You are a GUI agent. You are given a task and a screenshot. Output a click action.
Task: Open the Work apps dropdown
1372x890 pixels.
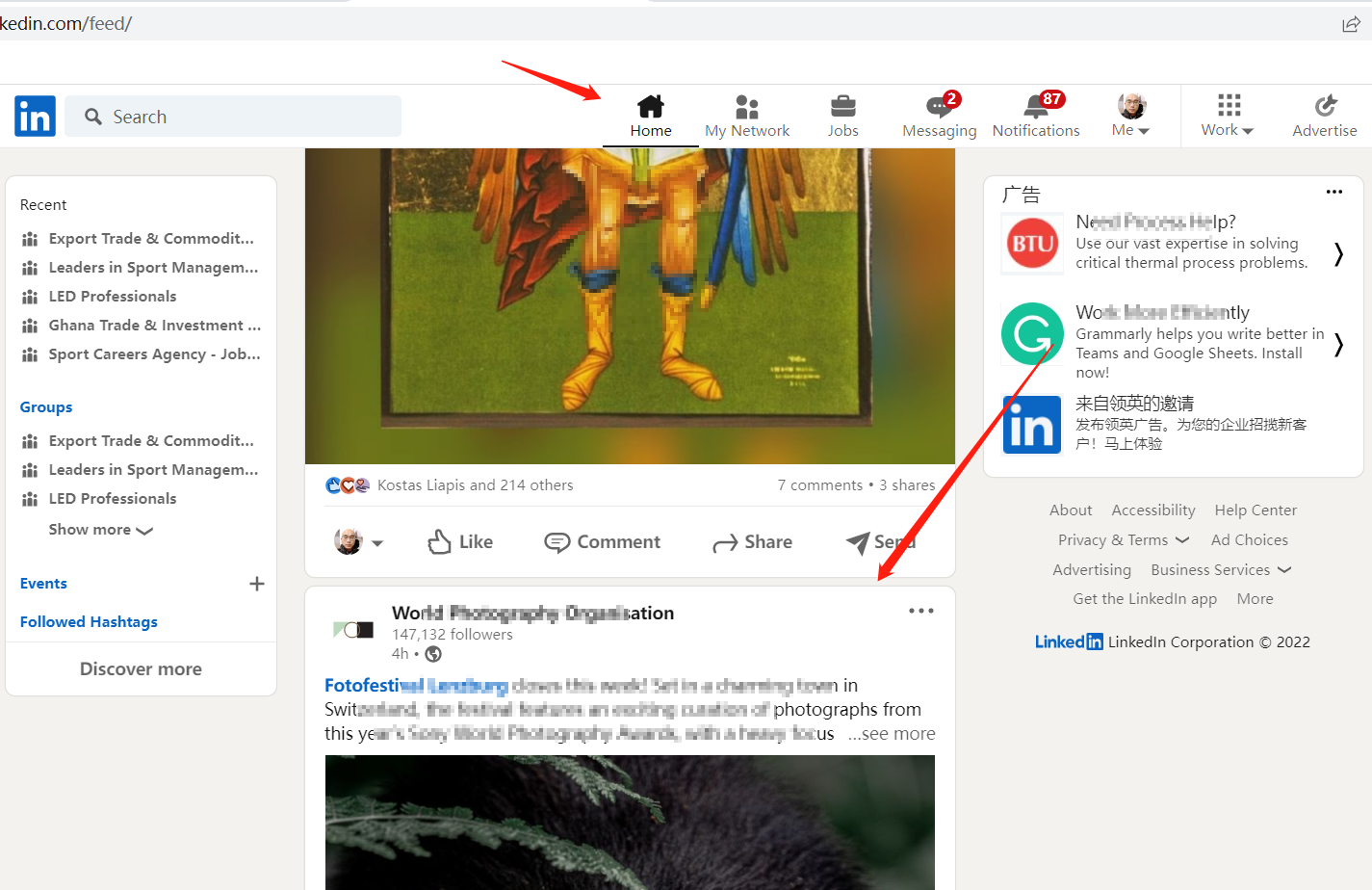click(1228, 116)
